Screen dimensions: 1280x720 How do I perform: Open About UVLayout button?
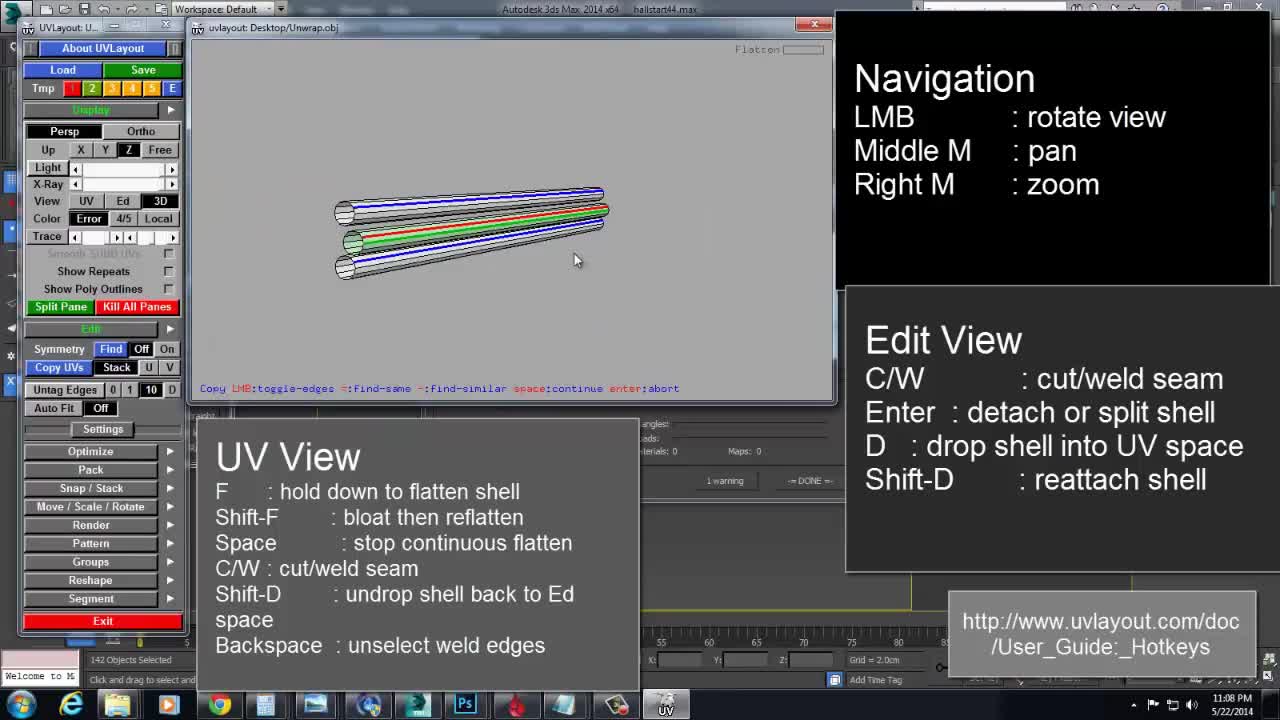[103, 48]
